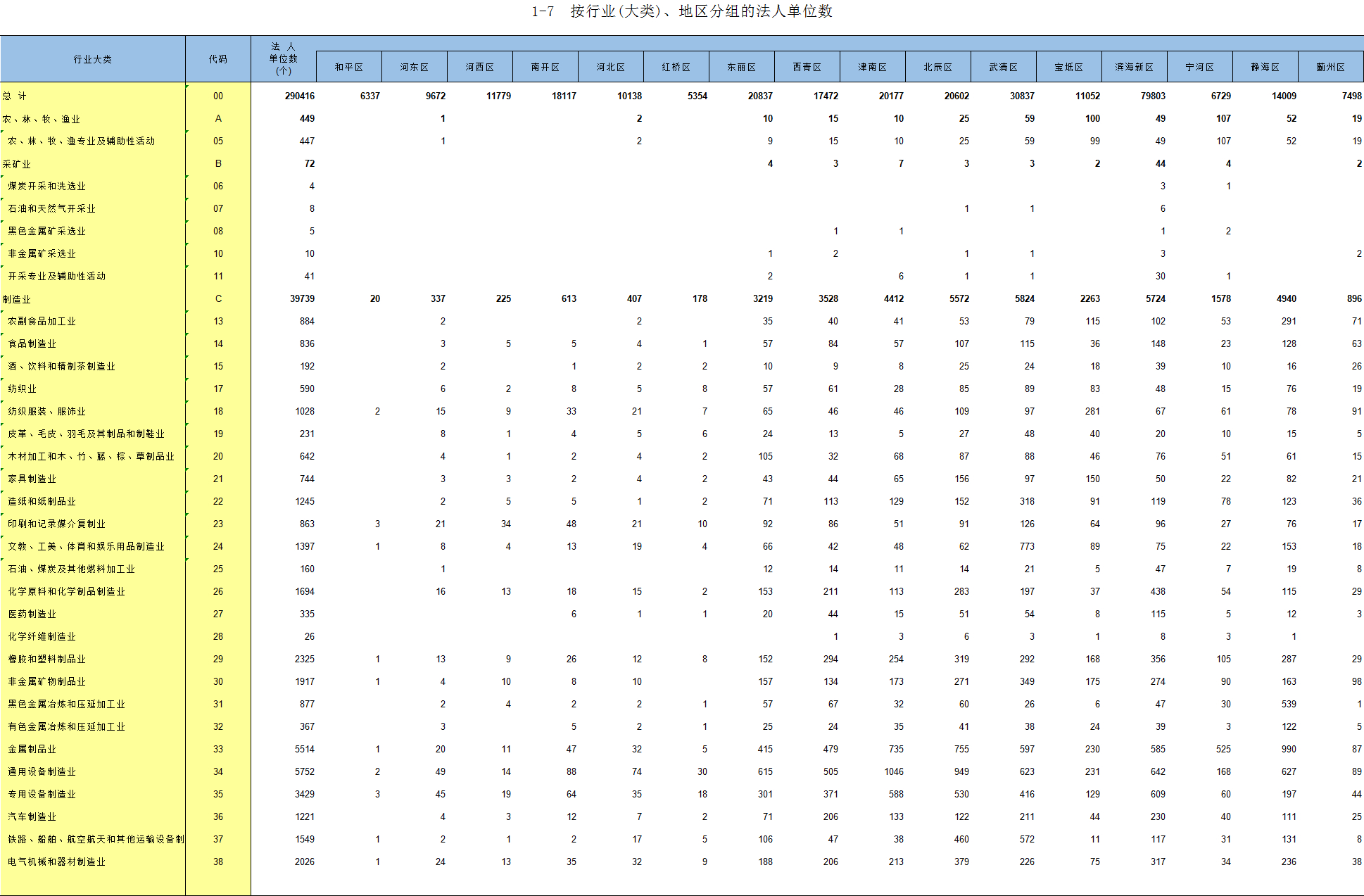Click the 法人单位数(个) header cell
Image resolution: width=1364 pixels, height=896 pixels.
(284, 59)
